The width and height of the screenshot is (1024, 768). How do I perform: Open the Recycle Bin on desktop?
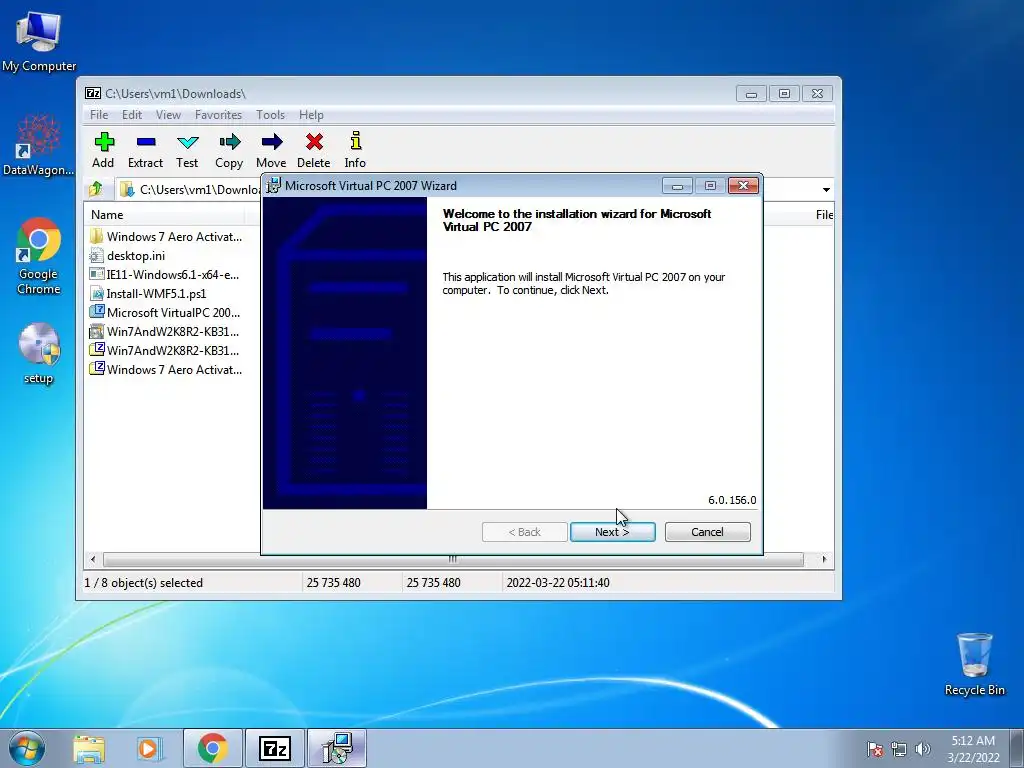coord(974,664)
